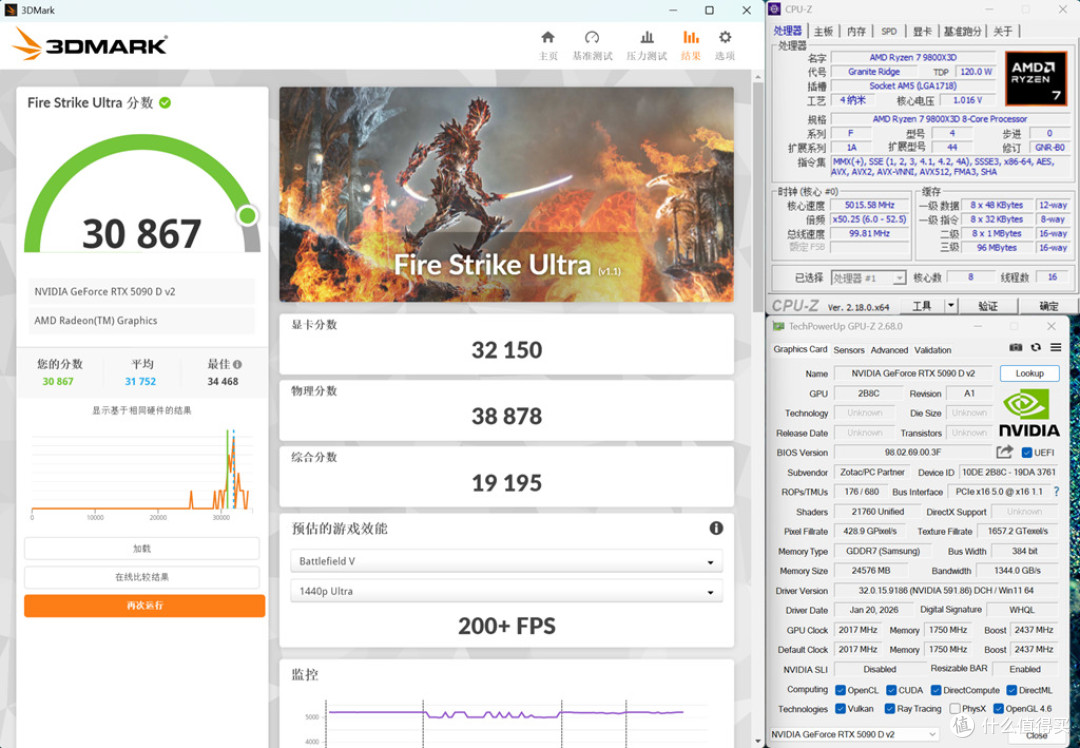Select the results (结果) bar-chart icon
The width and height of the screenshot is (1080, 748).
tap(691, 38)
